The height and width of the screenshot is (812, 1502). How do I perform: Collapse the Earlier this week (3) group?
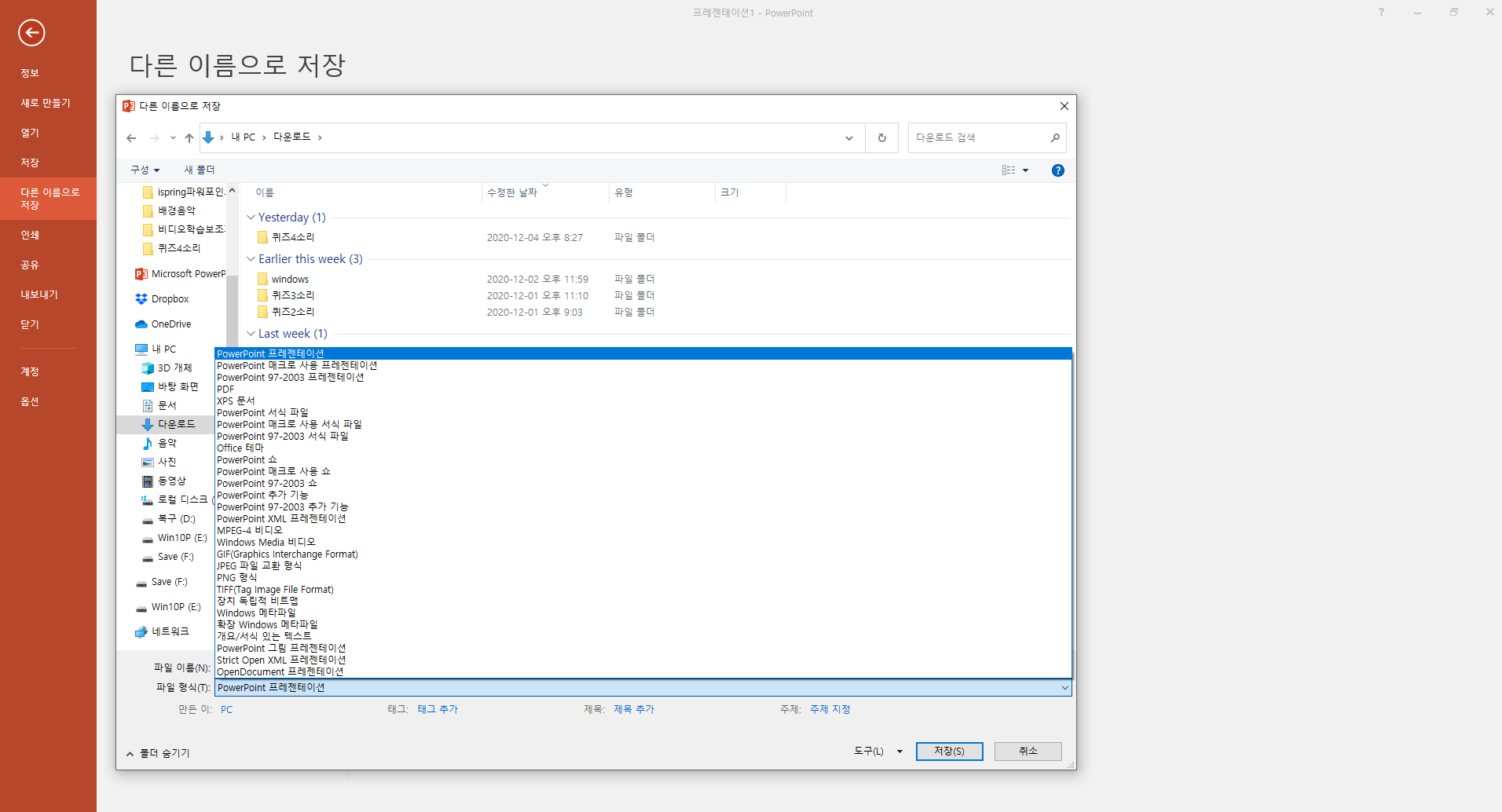click(251, 259)
